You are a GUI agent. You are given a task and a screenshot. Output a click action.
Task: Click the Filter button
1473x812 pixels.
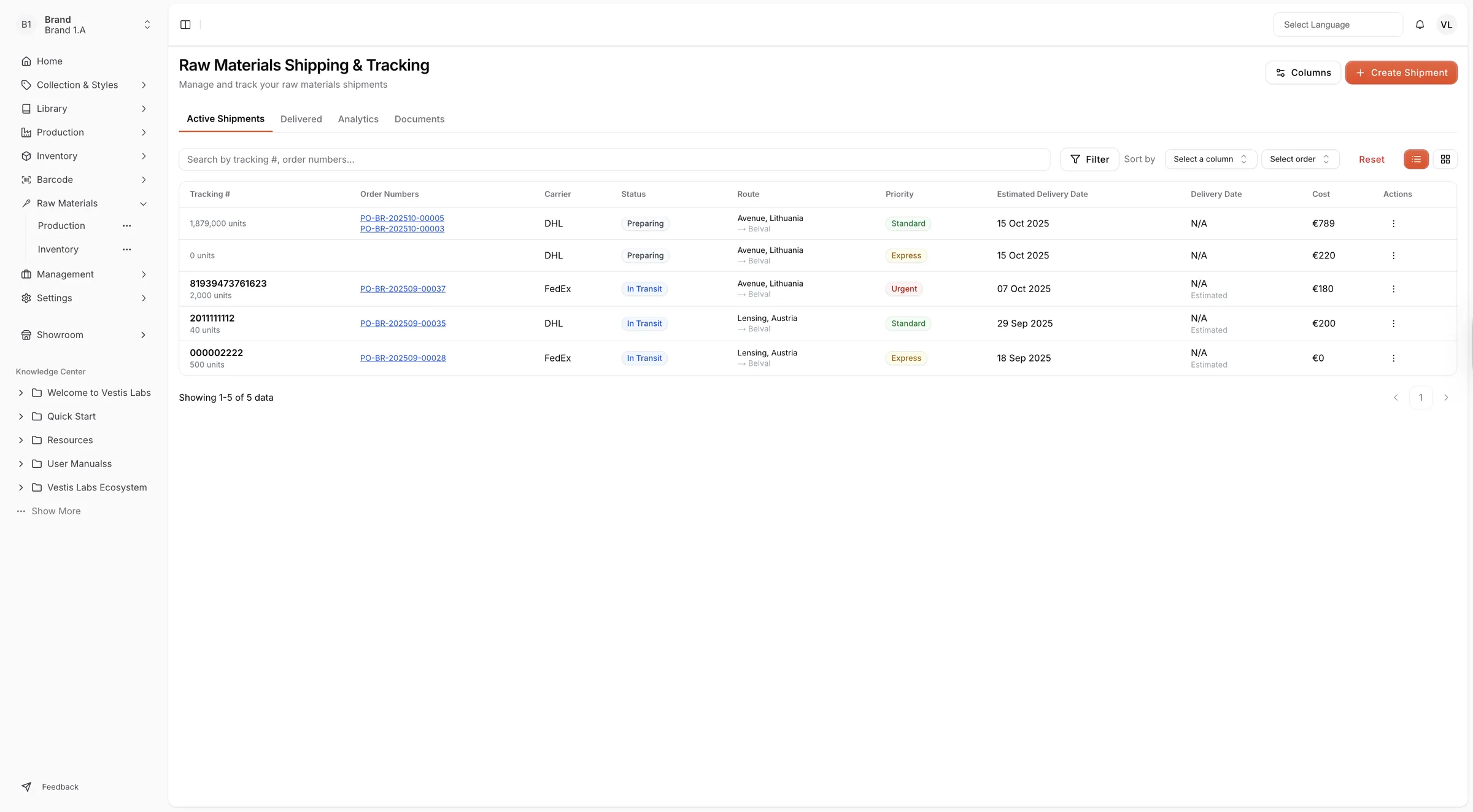click(x=1089, y=160)
